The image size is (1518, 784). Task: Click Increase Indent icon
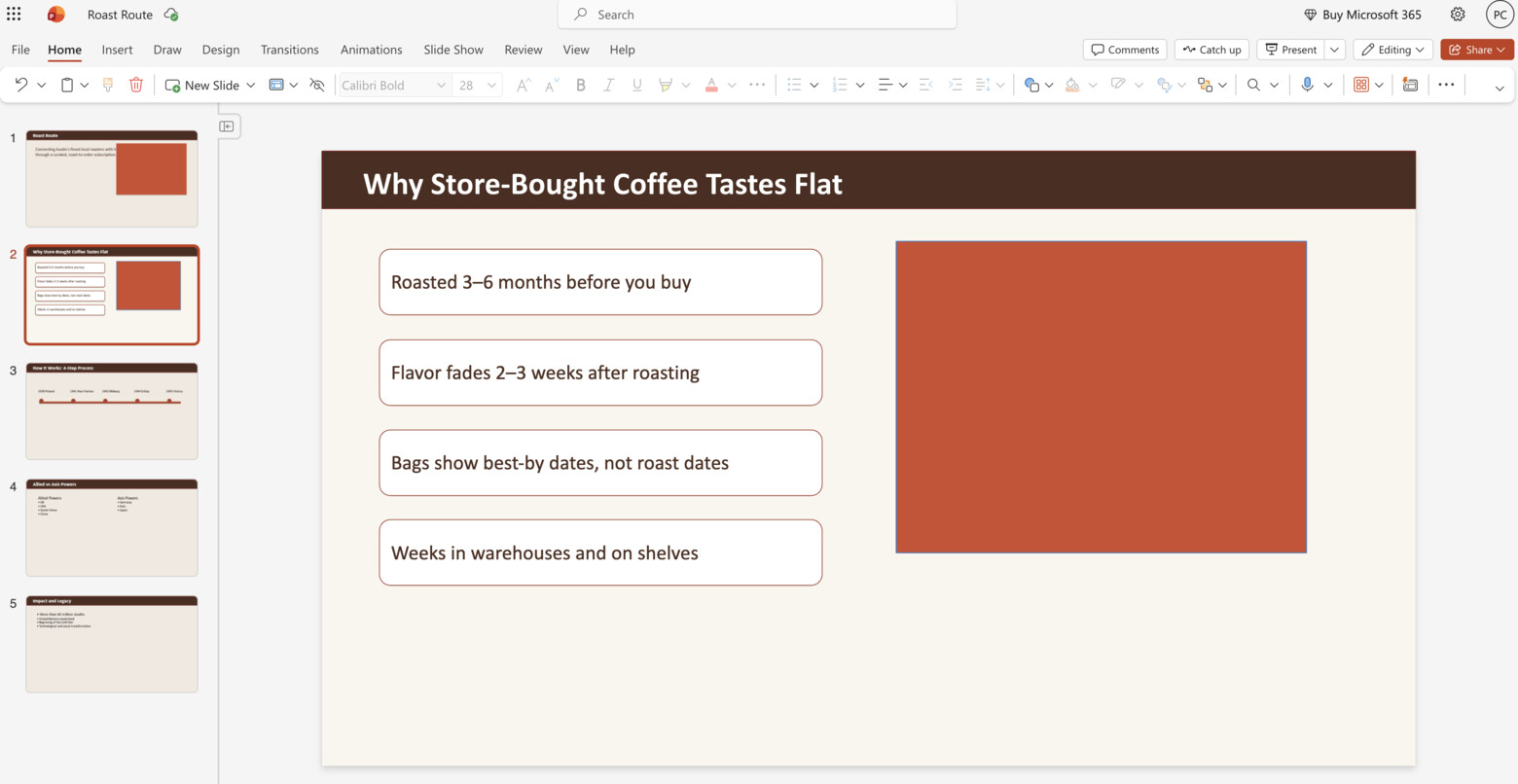956,85
